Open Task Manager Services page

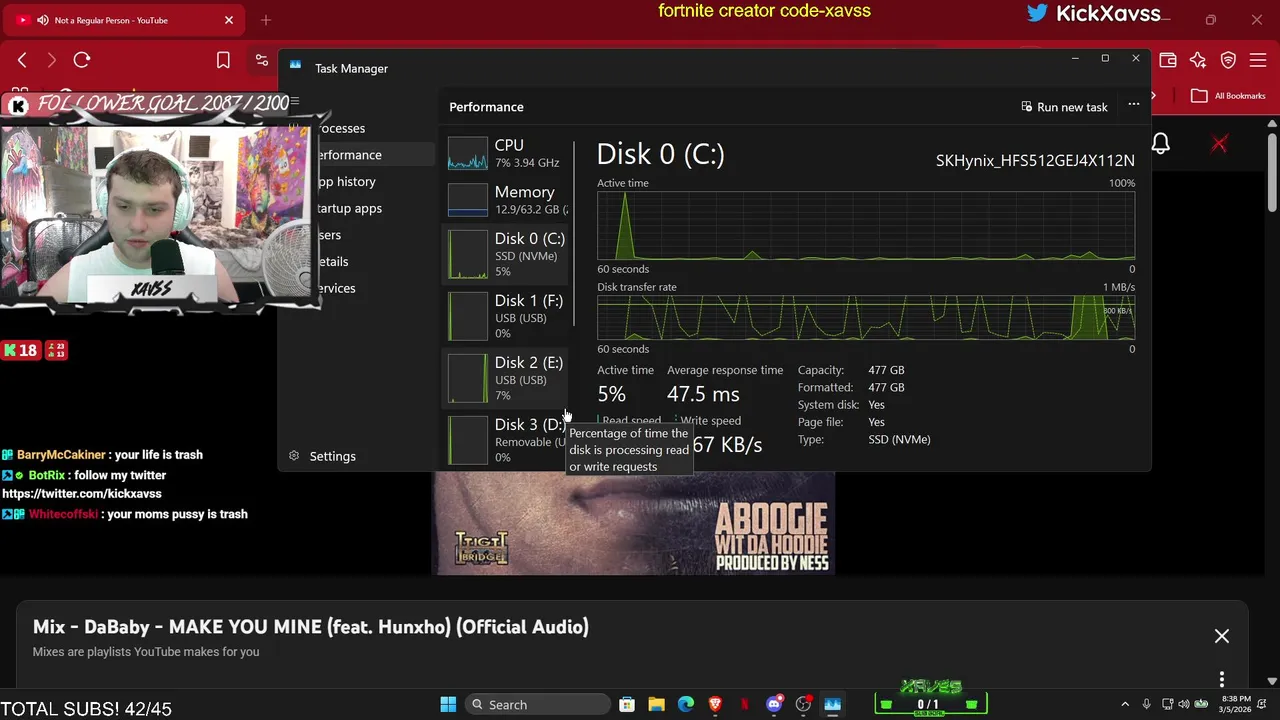(337, 288)
